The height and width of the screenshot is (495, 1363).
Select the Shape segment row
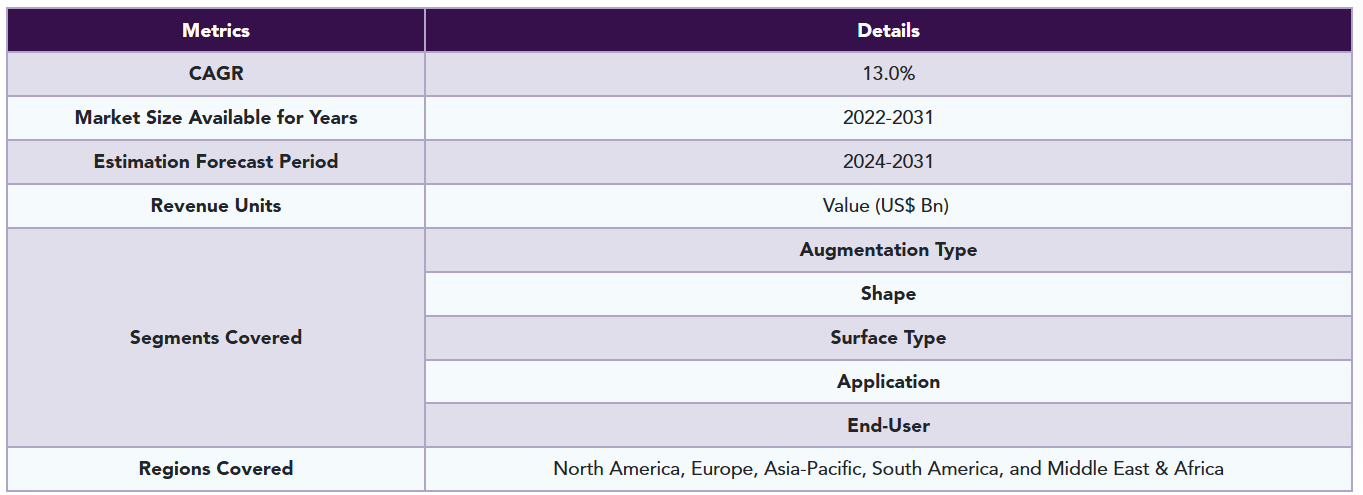tap(888, 294)
